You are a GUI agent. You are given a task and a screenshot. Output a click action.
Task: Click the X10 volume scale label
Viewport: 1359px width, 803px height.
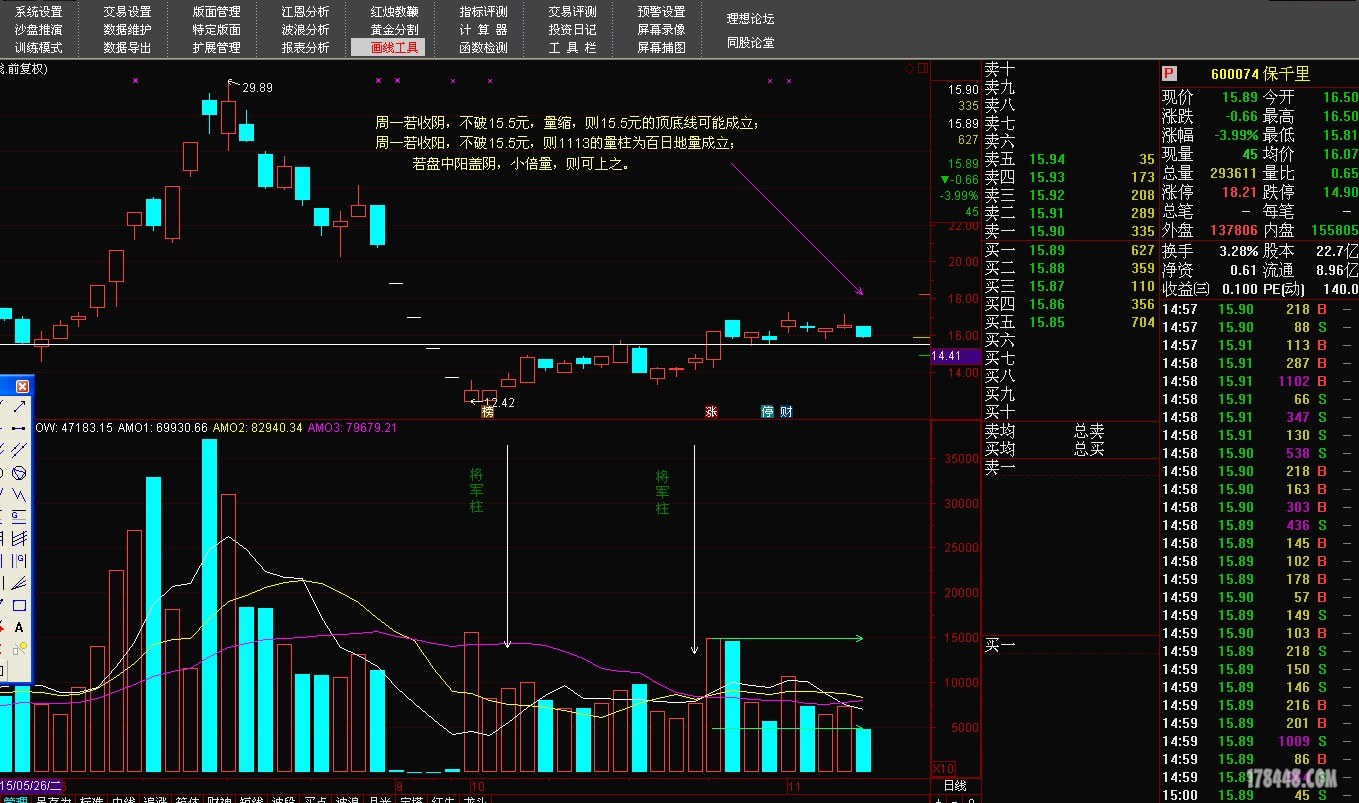[x=942, y=767]
